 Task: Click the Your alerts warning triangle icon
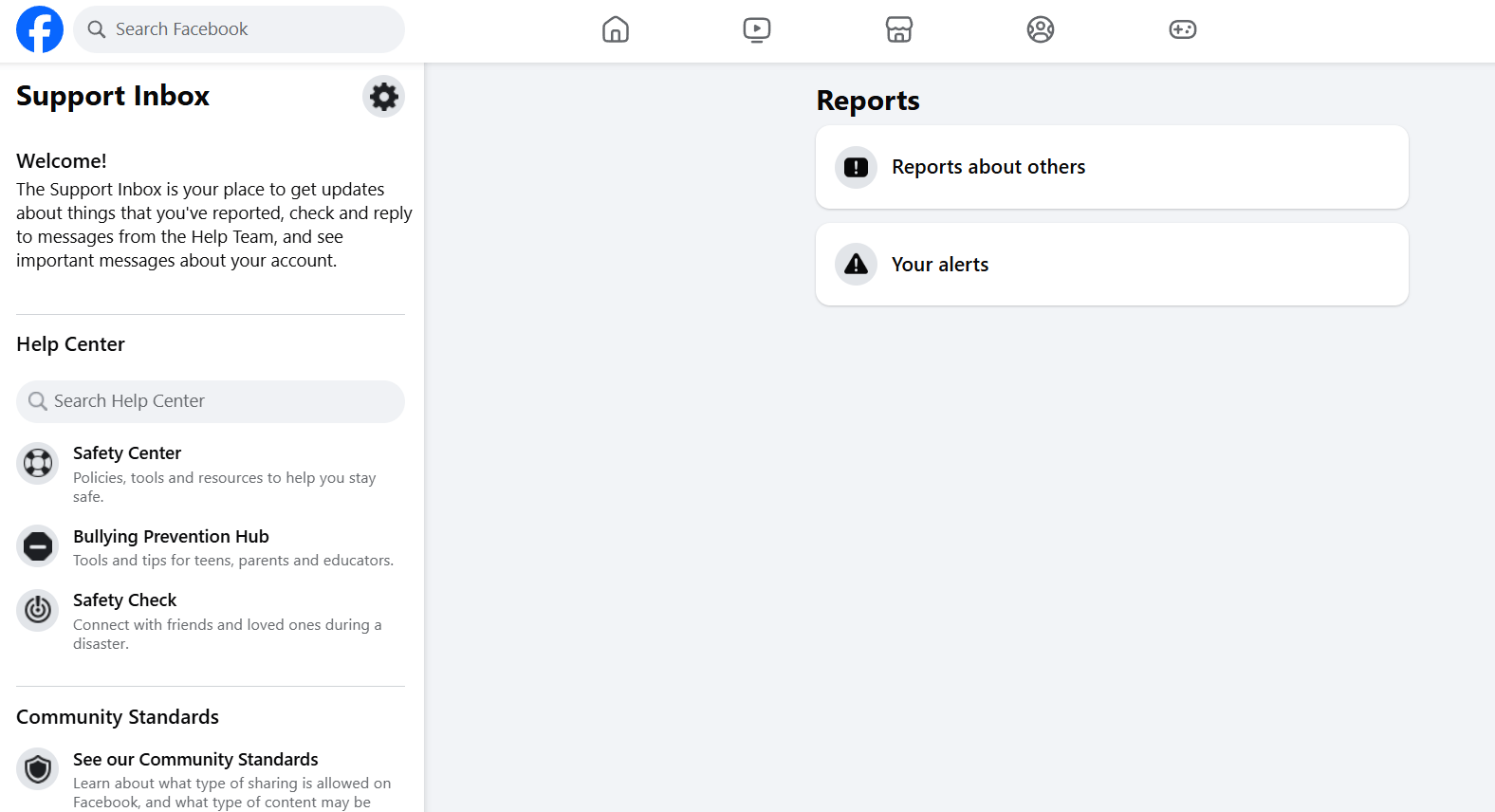coord(856,265)
